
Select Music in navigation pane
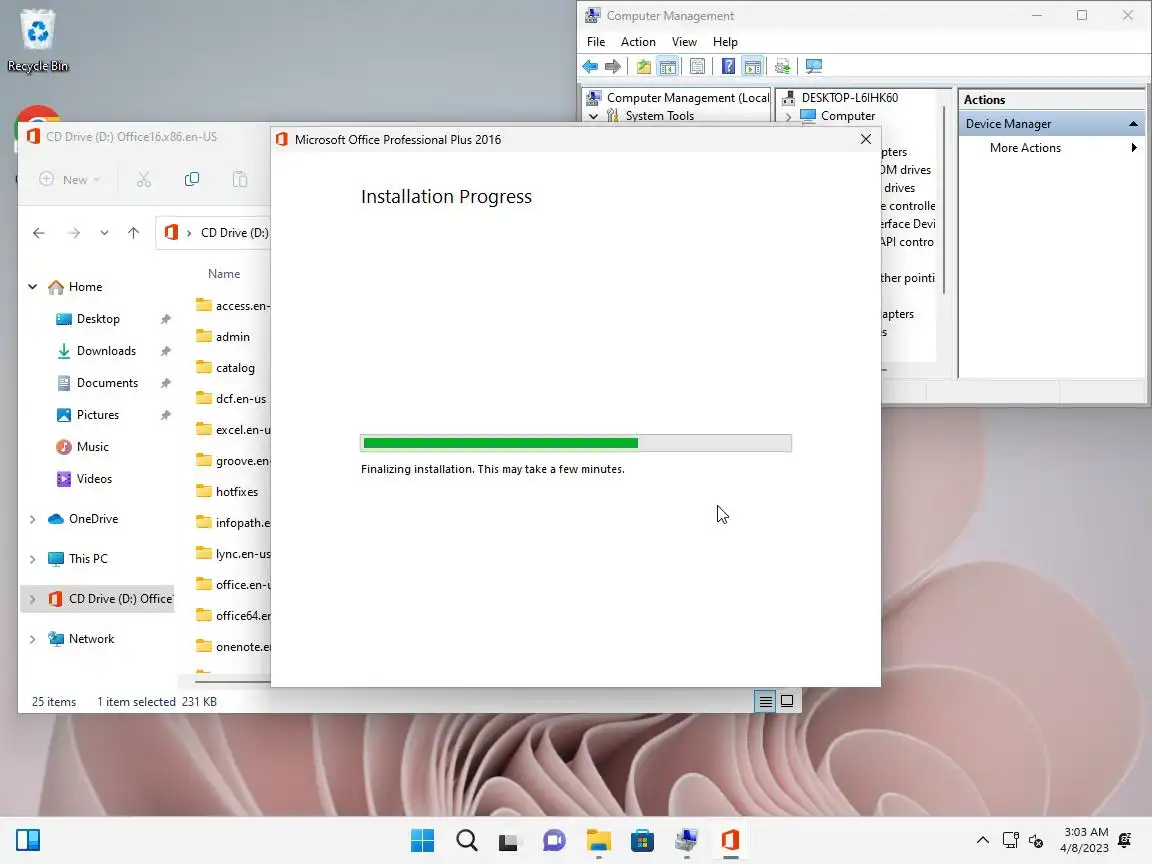93,447
